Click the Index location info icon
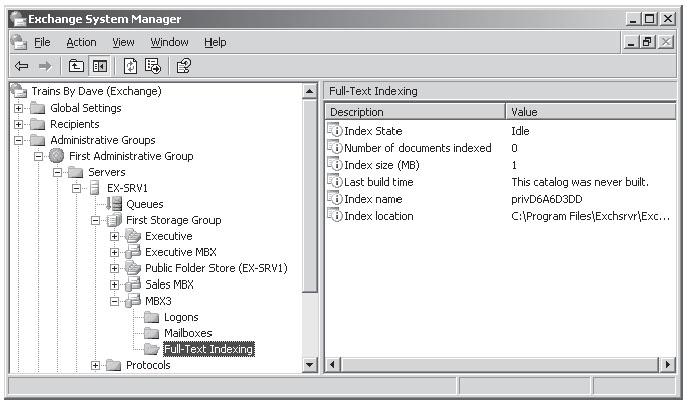Viewport: 687px width, 404px height. pyautogui.click(x=335, y=215)
